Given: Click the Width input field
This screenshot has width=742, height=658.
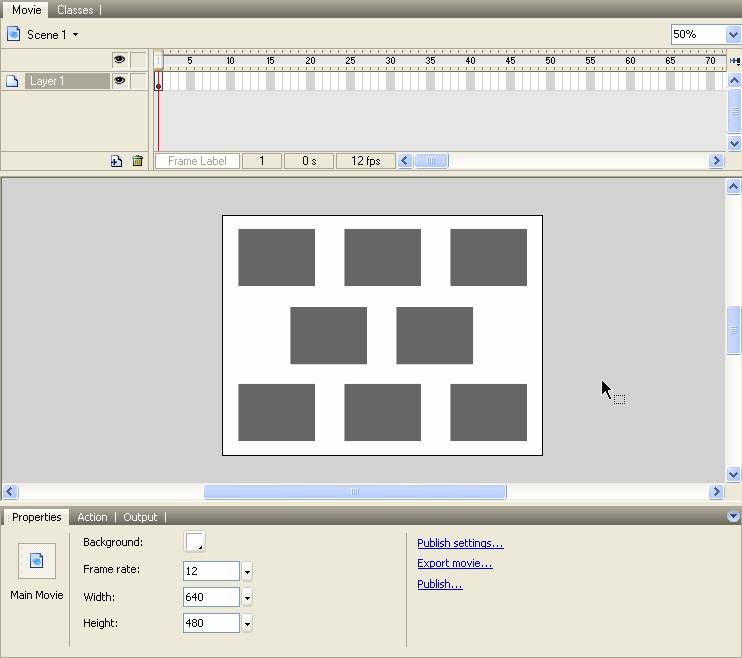Looking at the screenshot, I should [x=211, y=597].
